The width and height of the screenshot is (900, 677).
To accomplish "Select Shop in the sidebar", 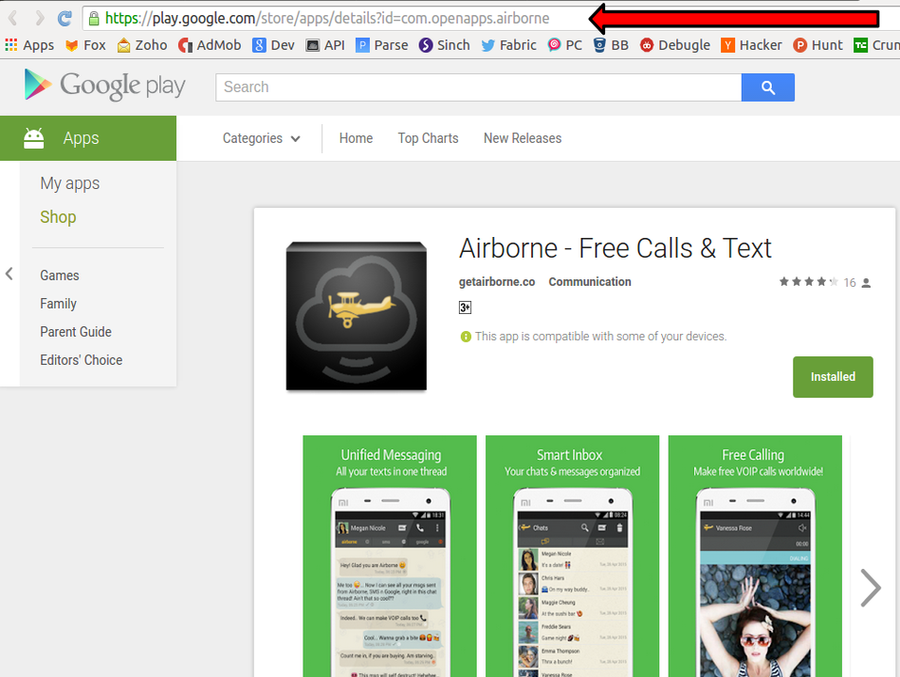I will [x=58, y=217].
